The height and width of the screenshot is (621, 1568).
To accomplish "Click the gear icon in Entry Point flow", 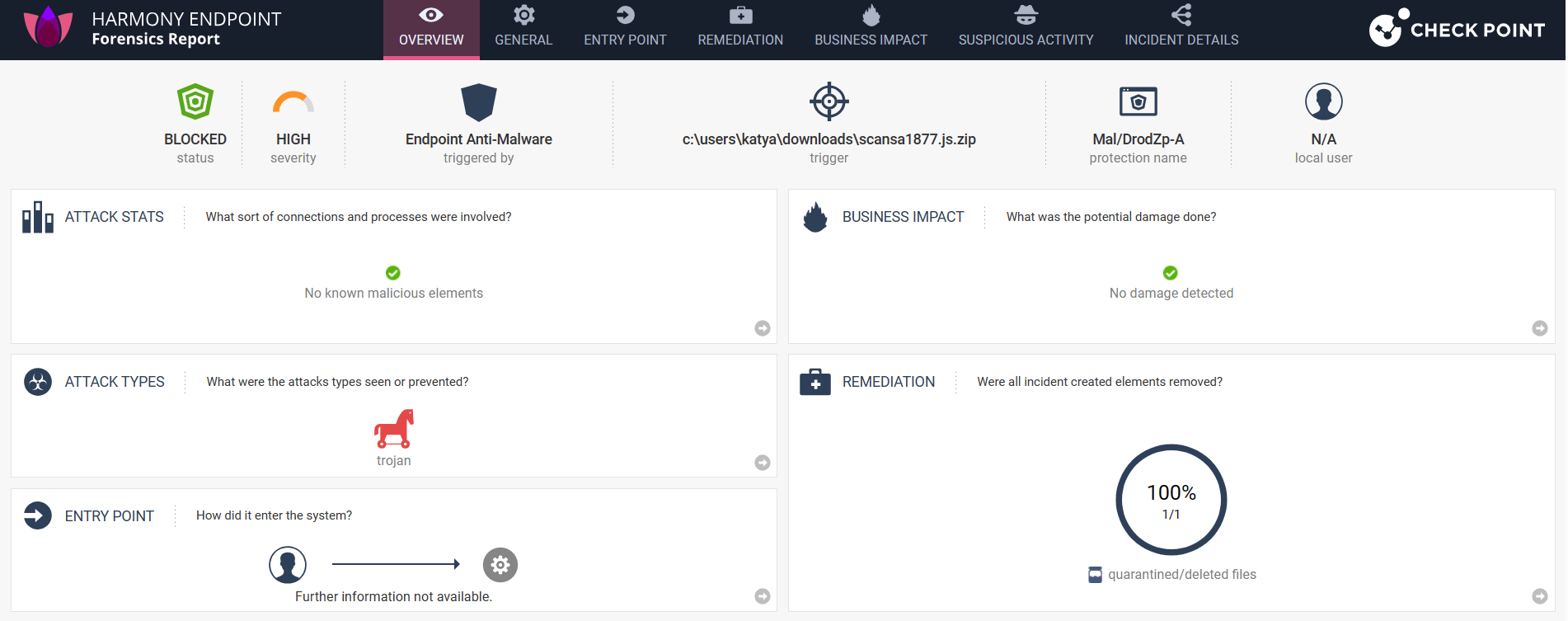I will pos(500,565).
